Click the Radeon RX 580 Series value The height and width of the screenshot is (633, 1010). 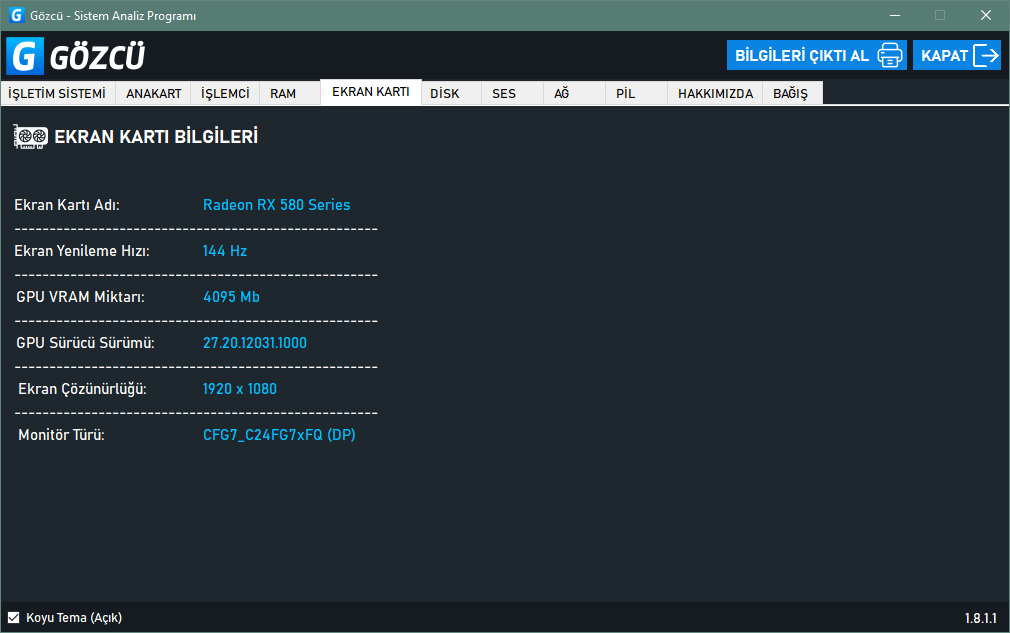pos(277,205)
